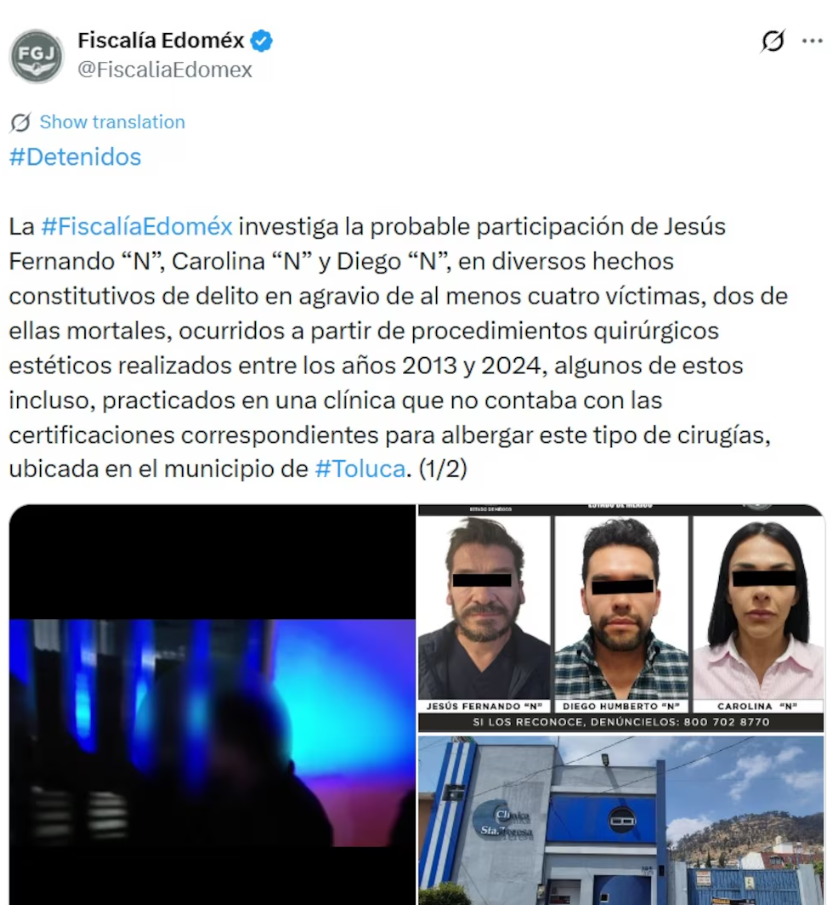Click the tweet body text paragraph
Screen dimensions: 831x905
click(x=398, y=347)
